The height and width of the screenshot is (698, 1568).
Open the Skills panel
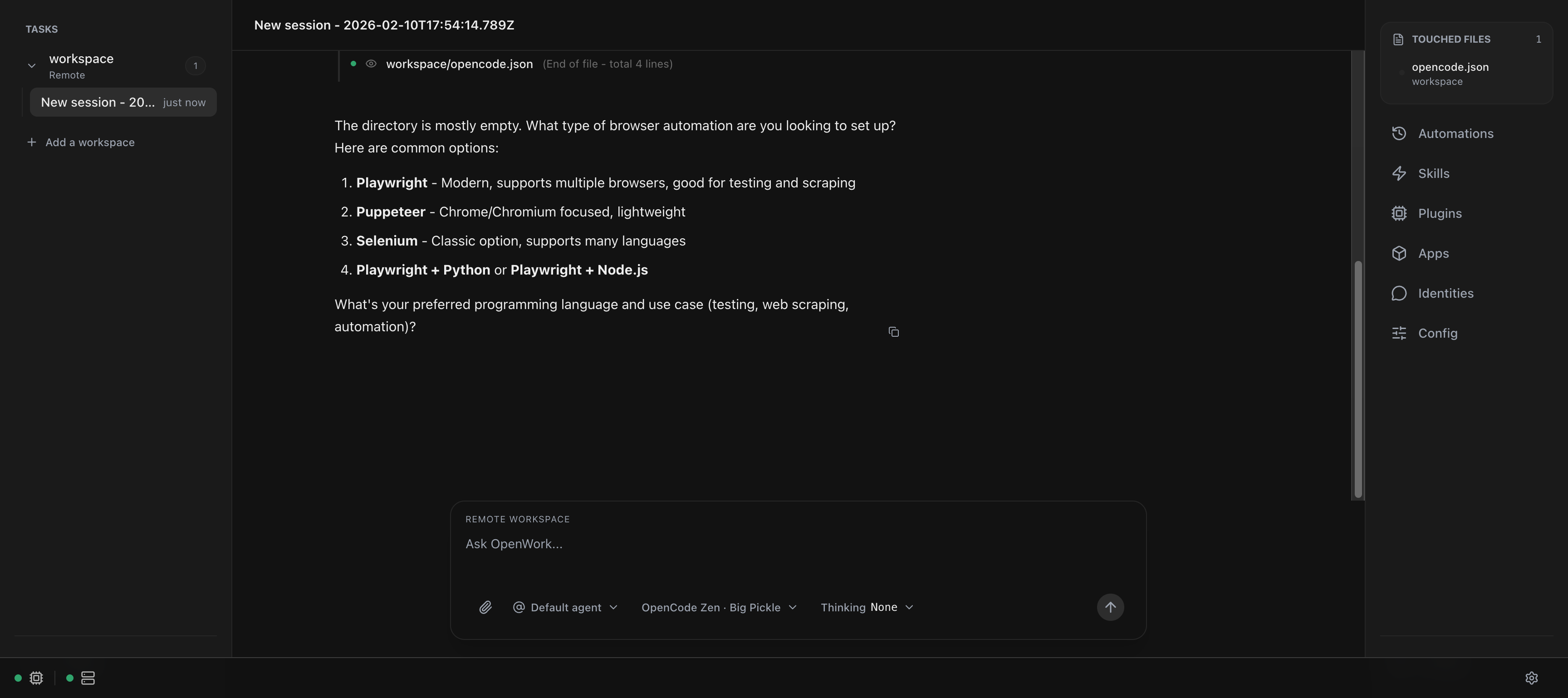pyautogui.click(x=1434, y=173)
